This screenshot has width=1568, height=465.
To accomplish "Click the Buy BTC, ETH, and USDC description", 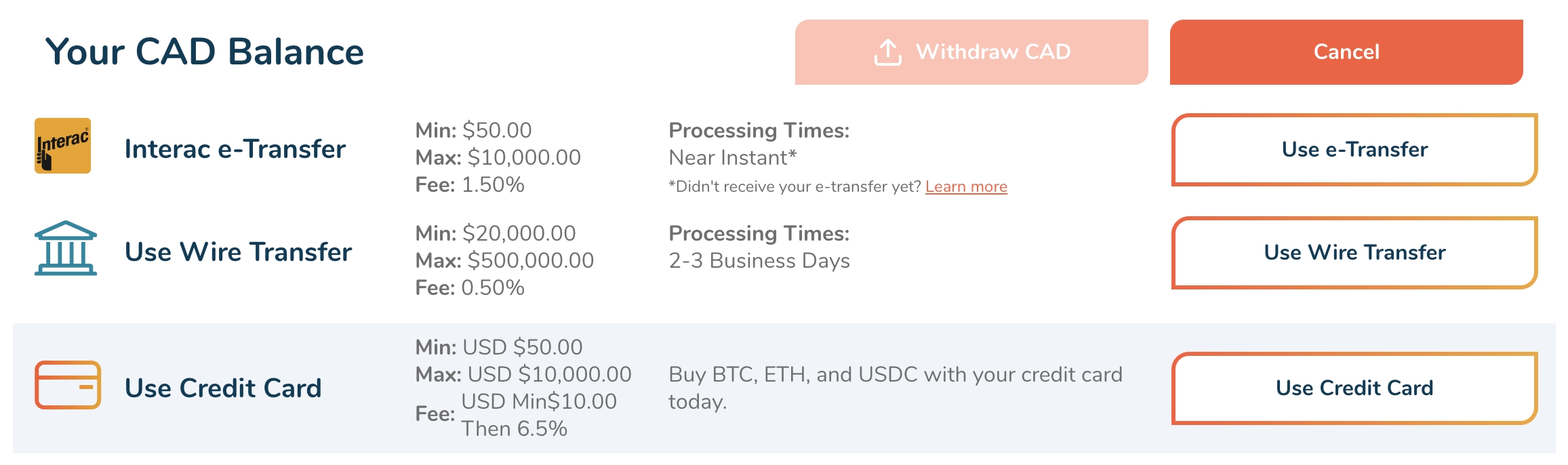I will pos(896,388).
